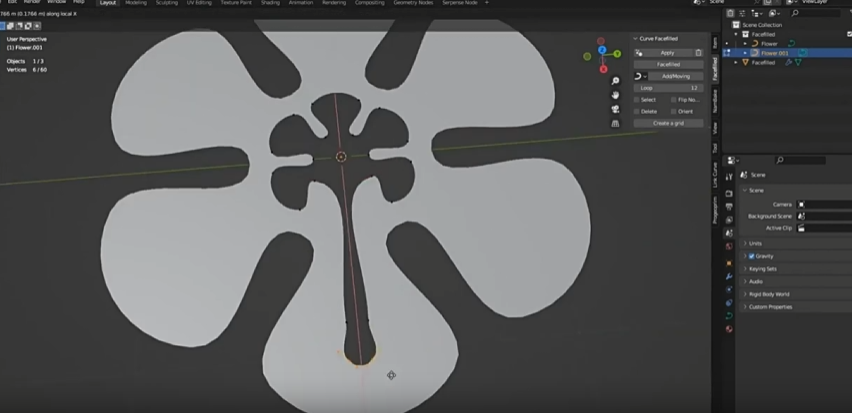The image size is (852, 413).
Task: Click the pan hand icon in viewport
Action: tap(614, 94)
